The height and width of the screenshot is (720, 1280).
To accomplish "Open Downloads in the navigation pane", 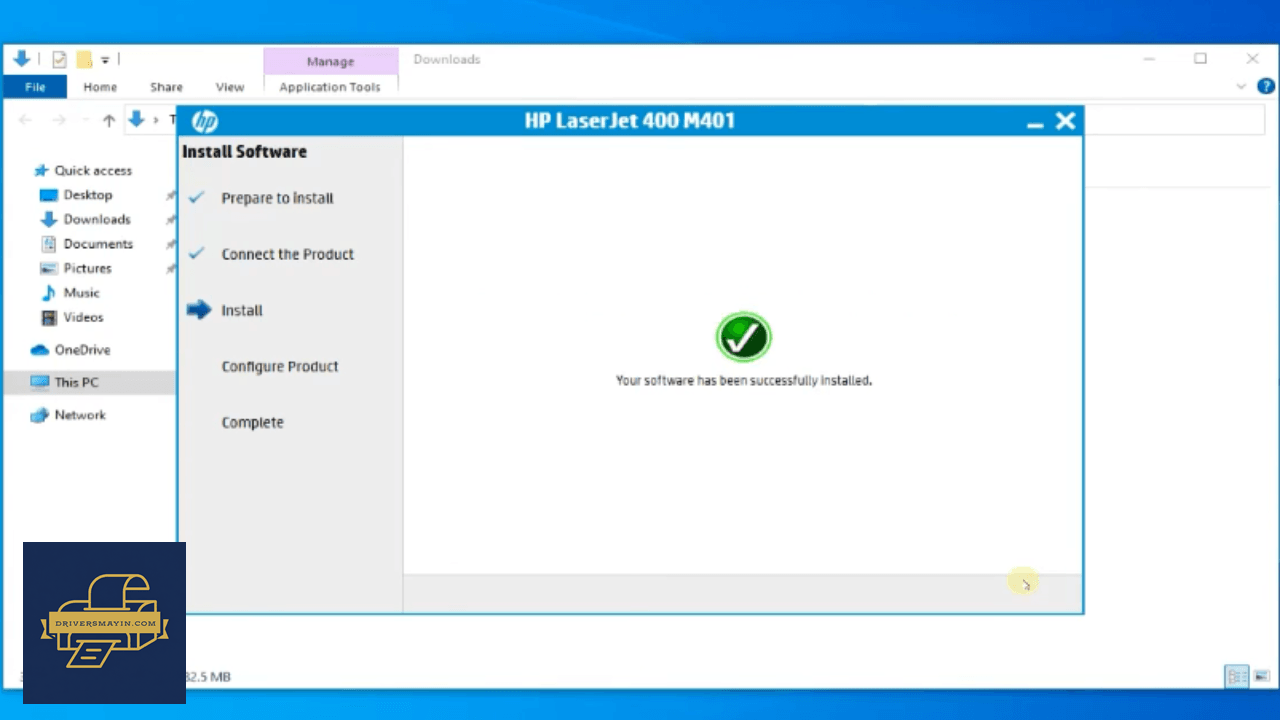I will [x=97, y=219].
